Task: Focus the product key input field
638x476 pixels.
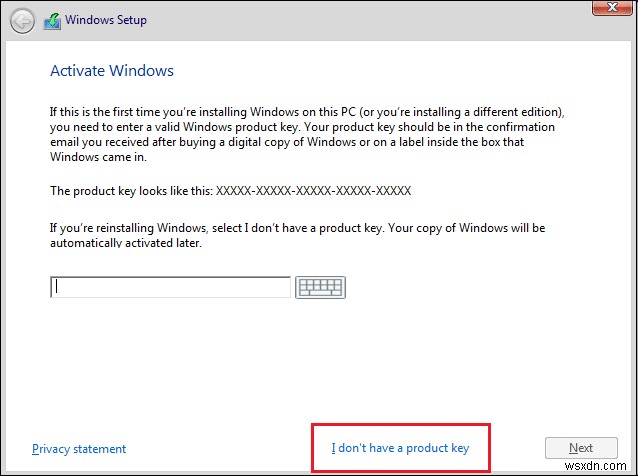Action: pyautogui.click(x=170, y=287)
